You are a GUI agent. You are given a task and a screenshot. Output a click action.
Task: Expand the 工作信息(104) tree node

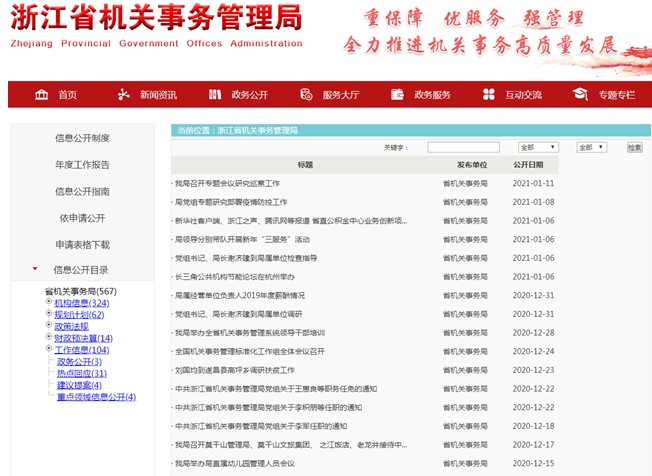pyautogui.click(x=49, y=350)
